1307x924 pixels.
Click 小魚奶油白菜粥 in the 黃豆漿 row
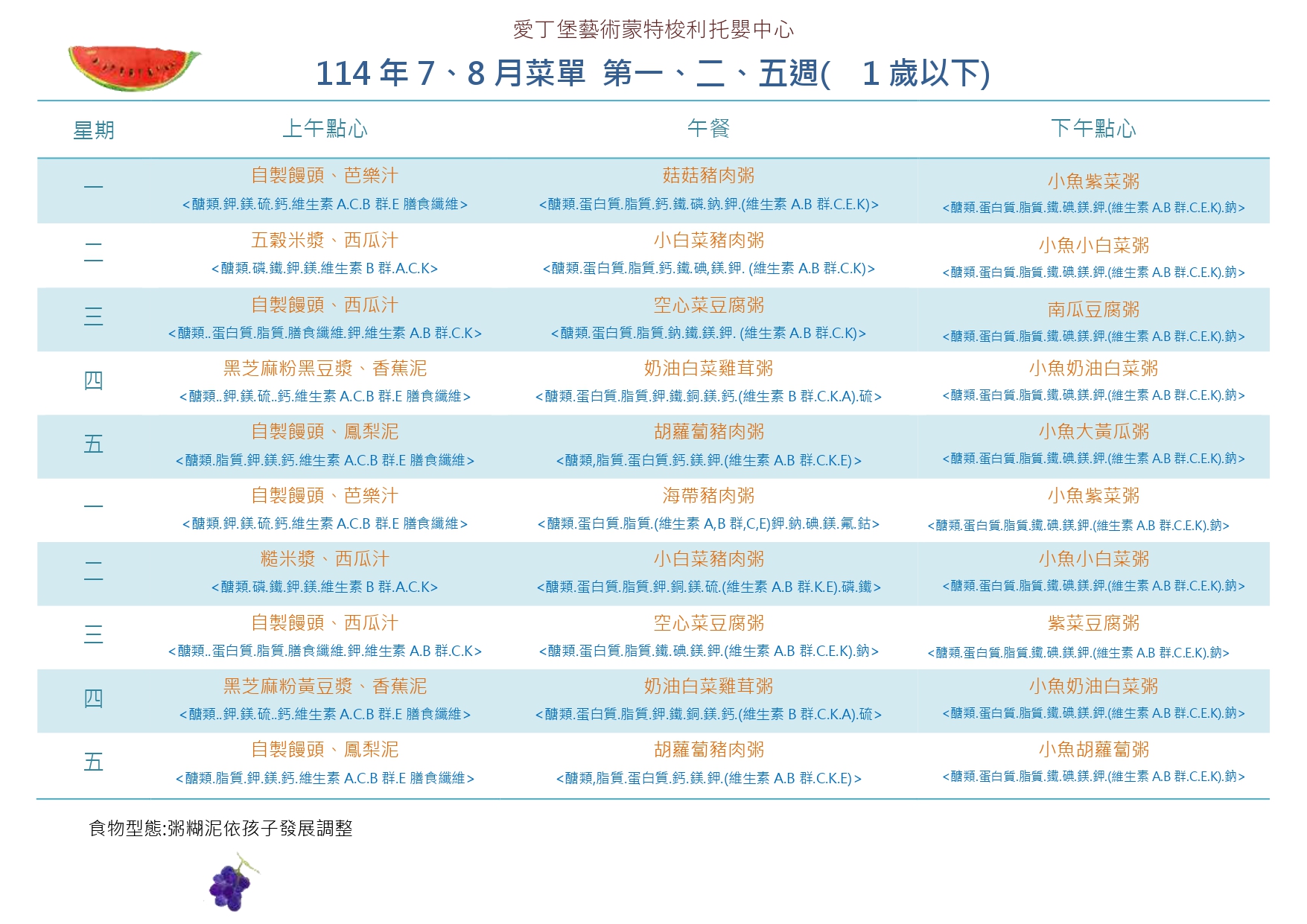tap(1093, 686)
